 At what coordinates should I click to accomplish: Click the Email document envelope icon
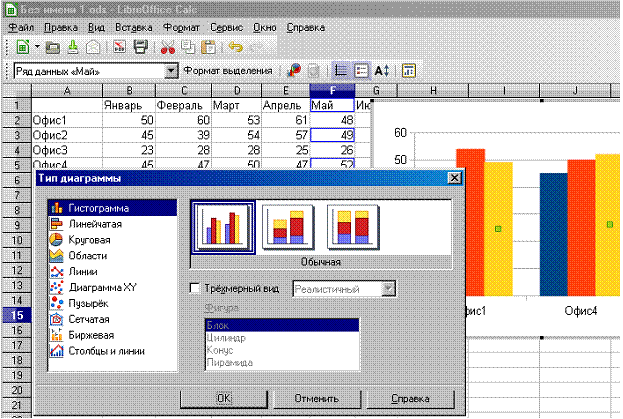tap(93, 48)
